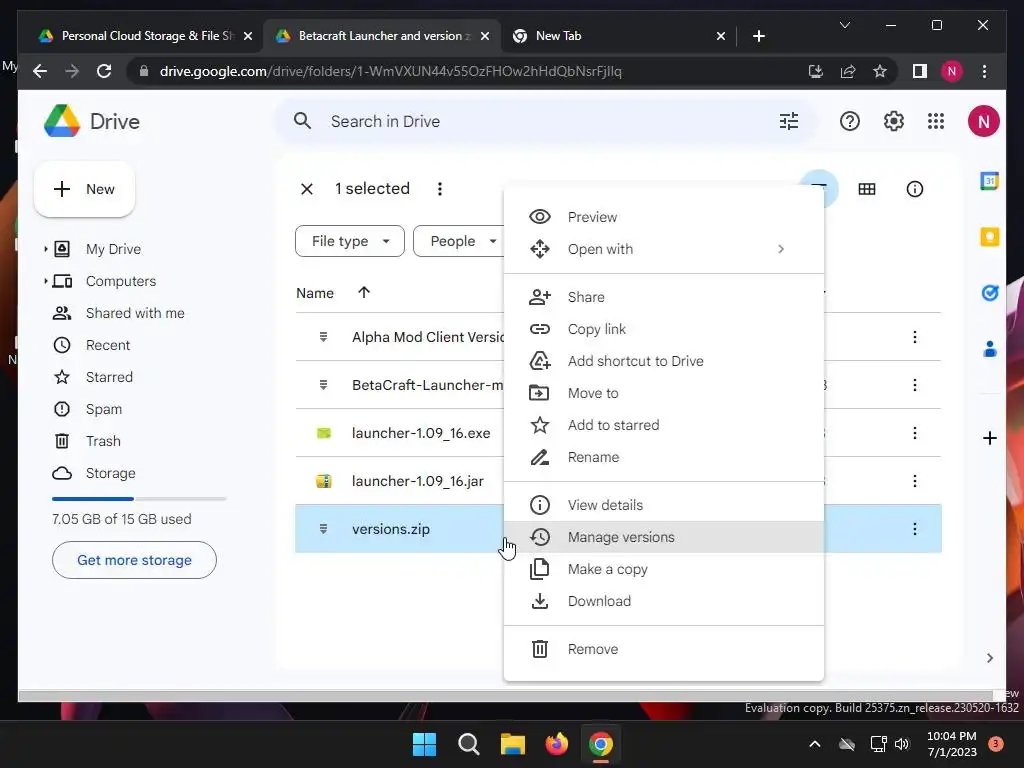Image resolution: width=1024 pixels, height=768 pixels.
Task: Open advanced search options filter icon
Action: point(789,121)
